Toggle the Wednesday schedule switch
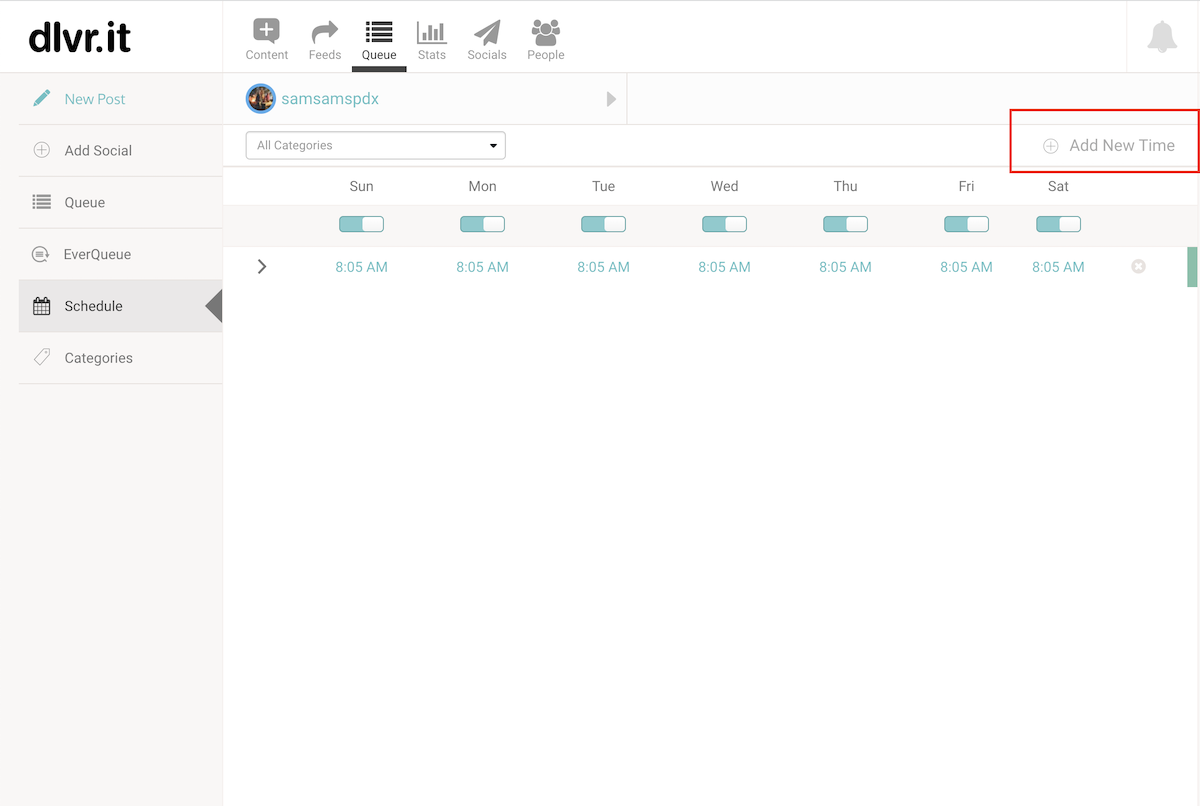Viewport: 1200px width, 806px height. point(724,224)
